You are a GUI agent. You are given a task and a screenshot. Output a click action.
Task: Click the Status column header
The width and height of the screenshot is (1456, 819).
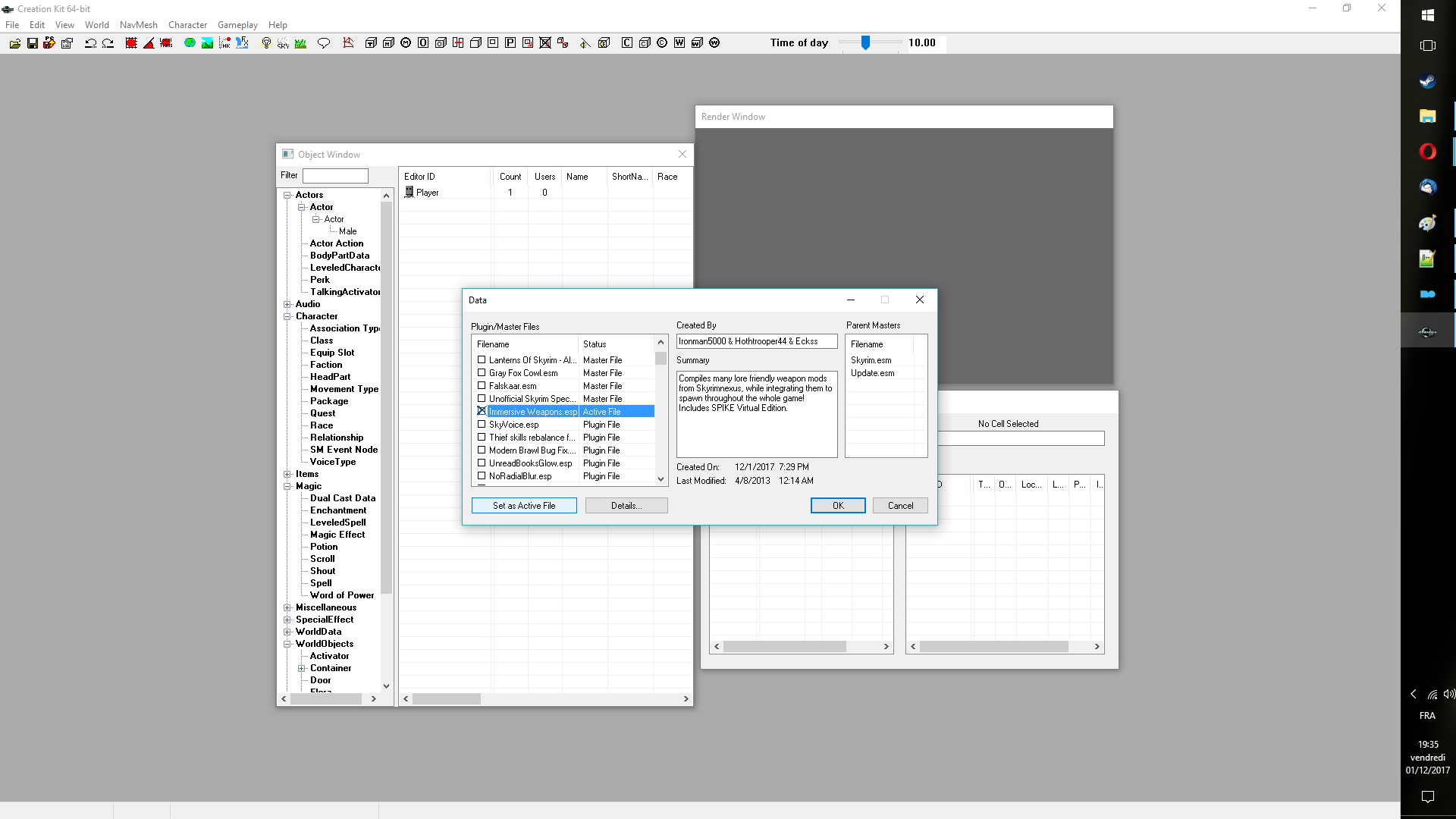616,344
